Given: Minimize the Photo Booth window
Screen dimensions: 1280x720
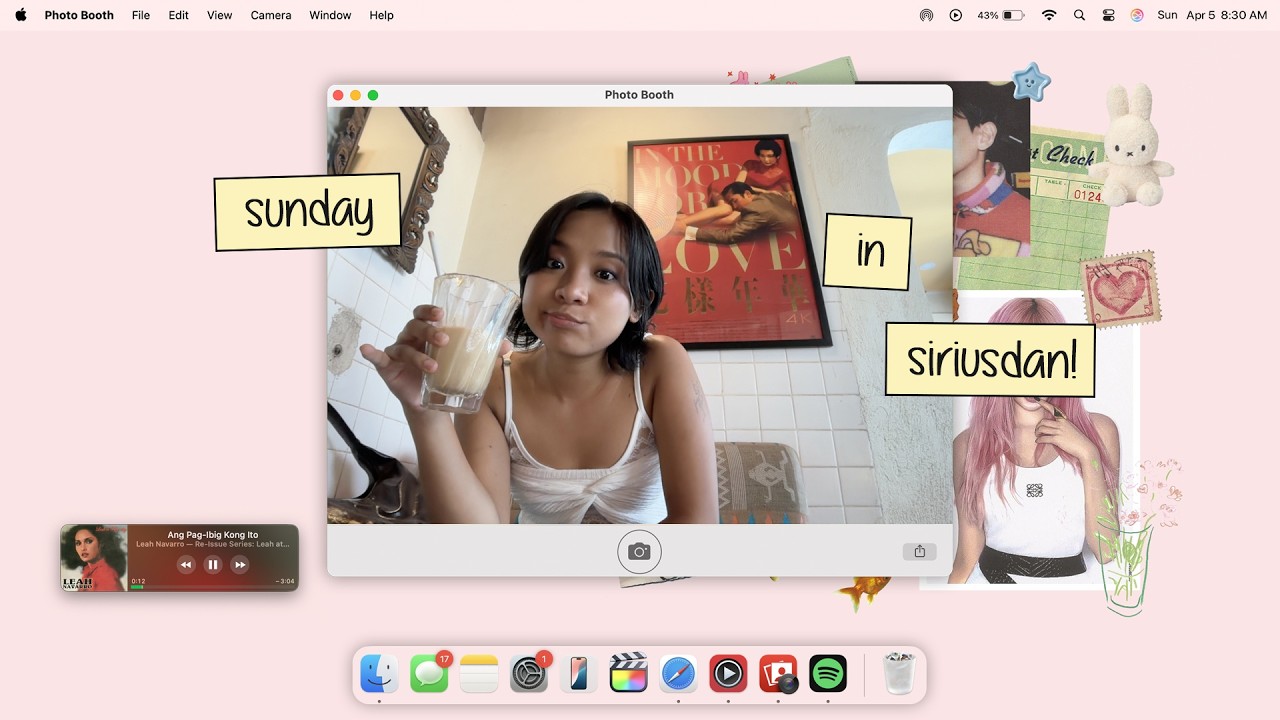Looking at the screenshot, I should tap(355, 95).
